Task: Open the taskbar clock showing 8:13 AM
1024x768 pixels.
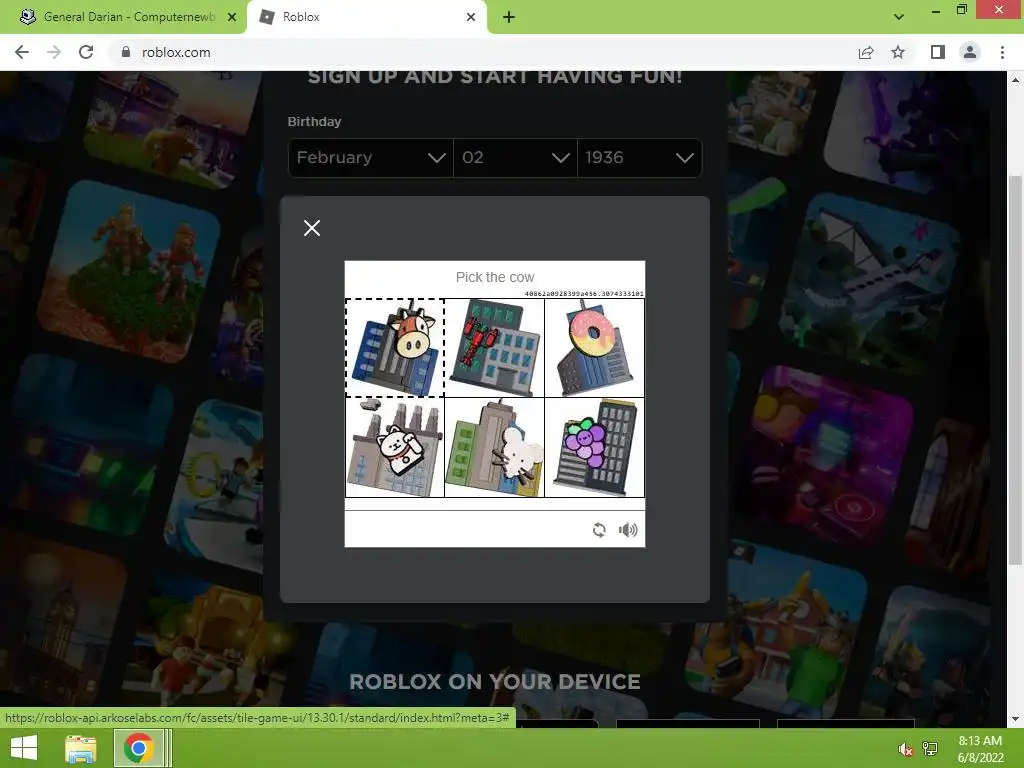Action: pyautogui.click(x=980, y=749)
